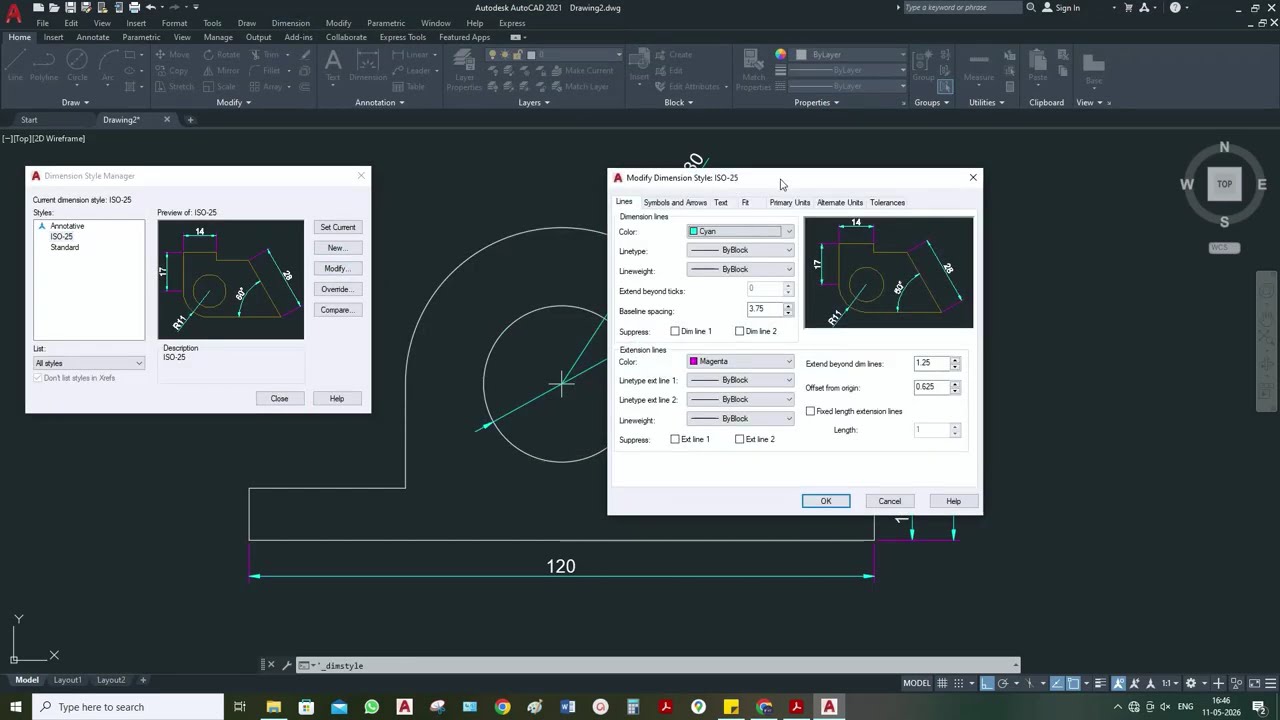Click Cancel in Modify Dimension Style dialog
1280x720 pixels.
(x=890, y=501)
